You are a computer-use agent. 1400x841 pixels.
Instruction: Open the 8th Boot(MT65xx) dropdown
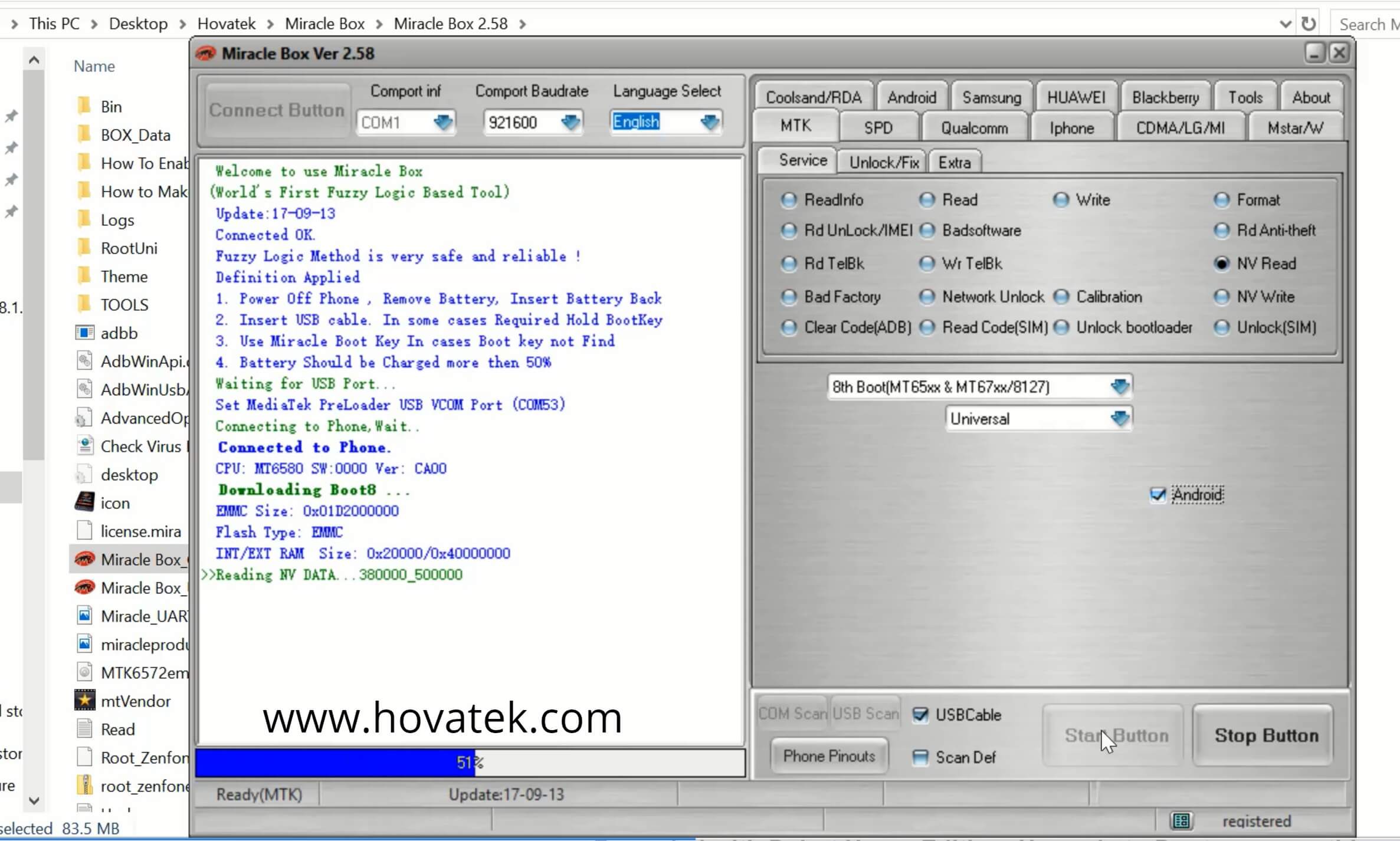(1120, 386)
